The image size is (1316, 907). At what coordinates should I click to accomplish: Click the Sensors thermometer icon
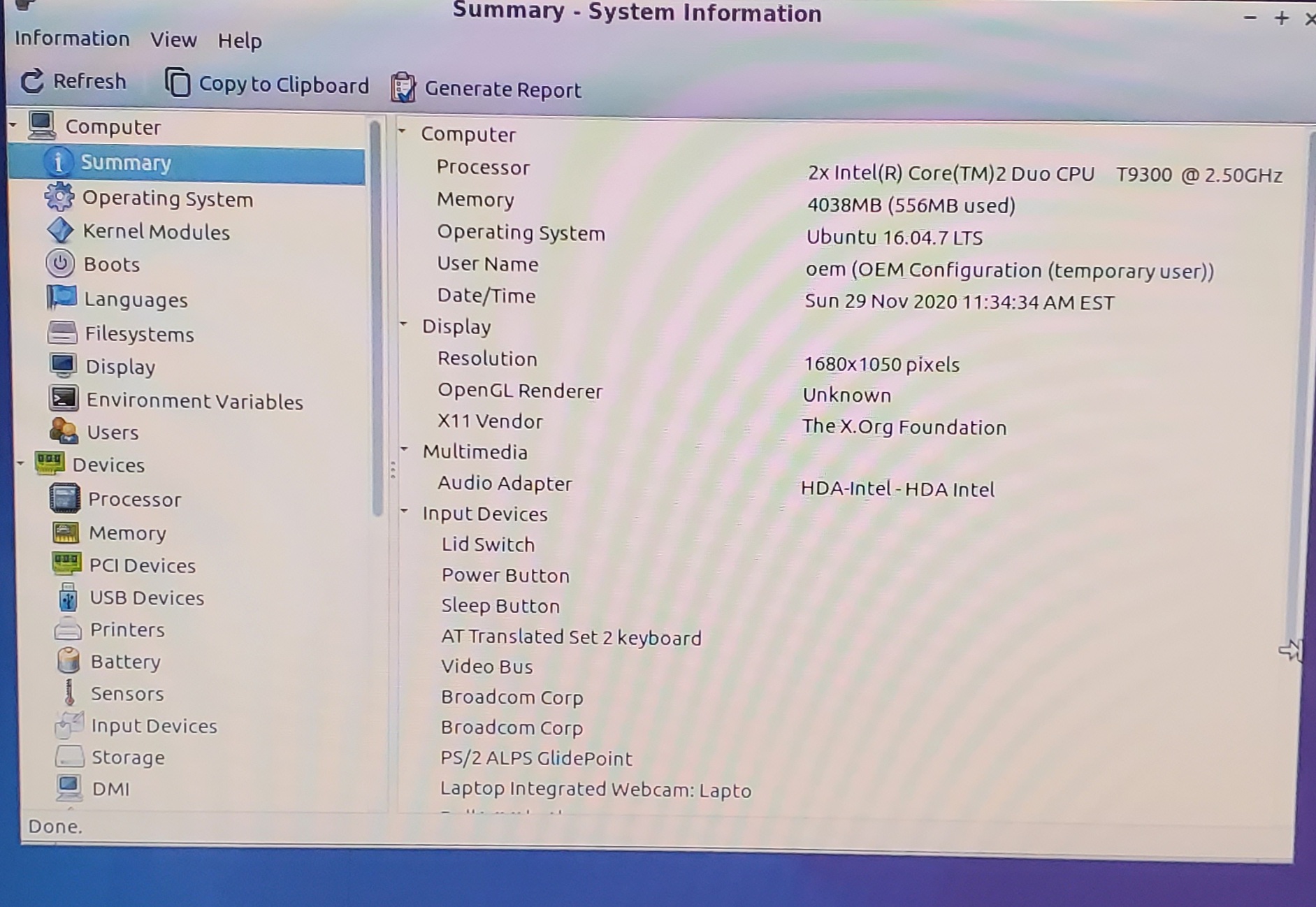point(69,693)
